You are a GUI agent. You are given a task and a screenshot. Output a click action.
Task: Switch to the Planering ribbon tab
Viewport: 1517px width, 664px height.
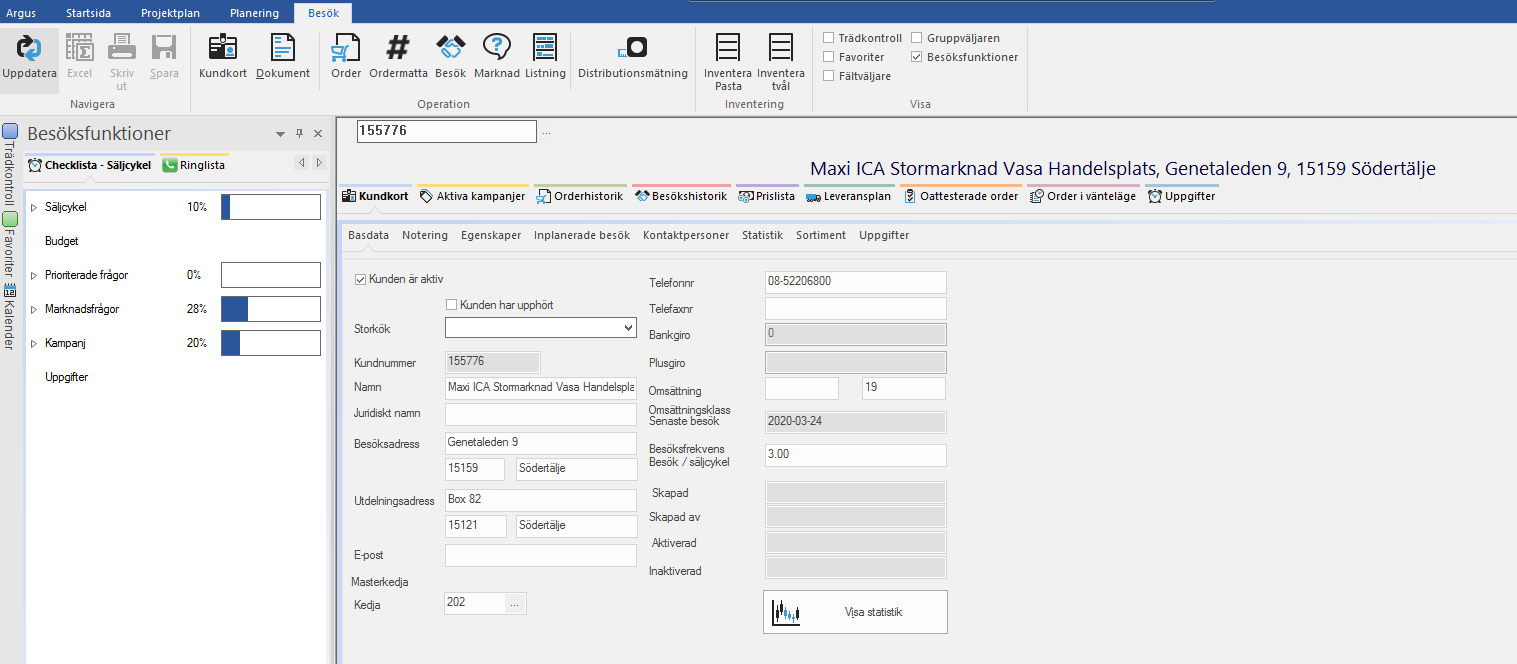254,13
